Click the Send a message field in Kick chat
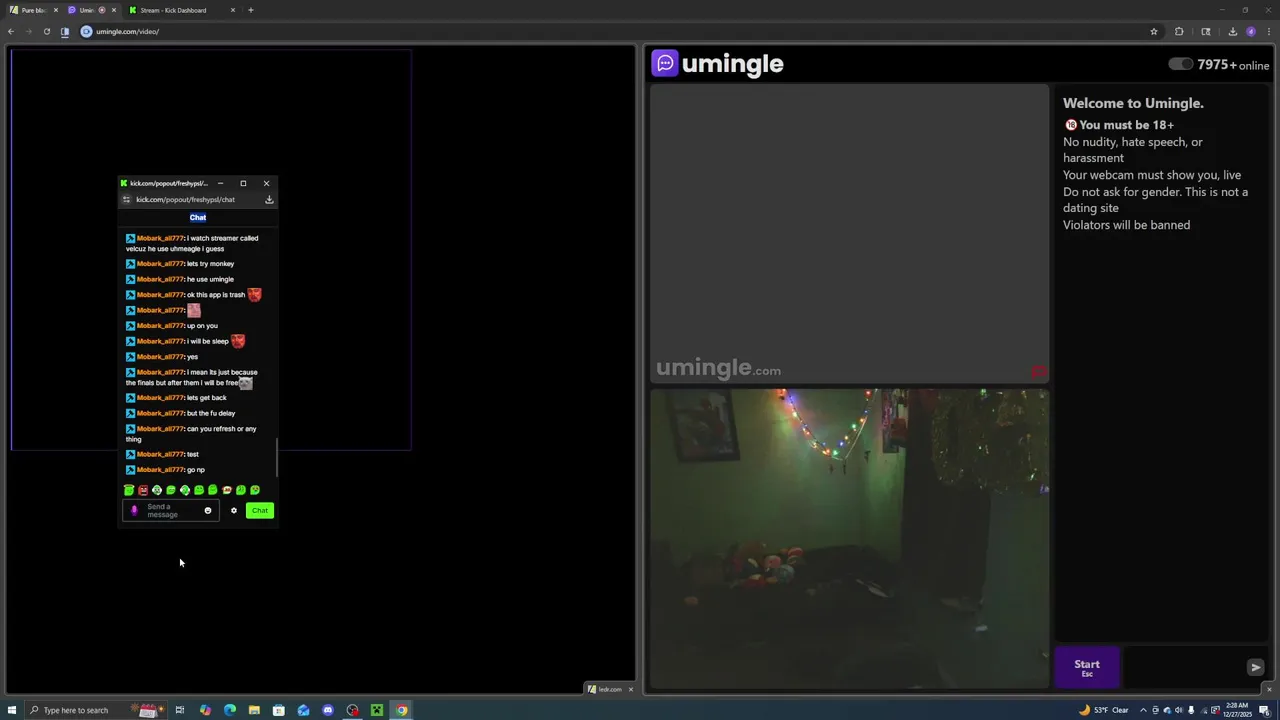The image size is (1280, 720). (x=170, y=511)
